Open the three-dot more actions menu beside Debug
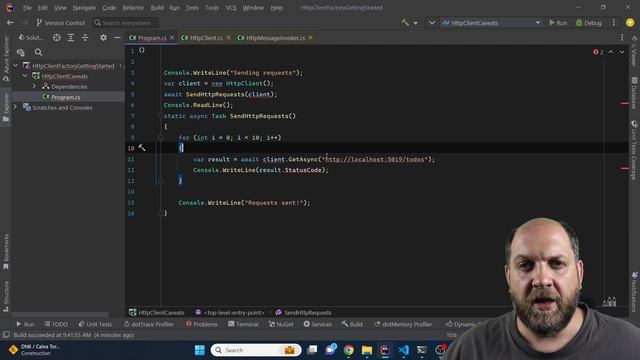Screen dimensions: 640x360 point(613,23)
